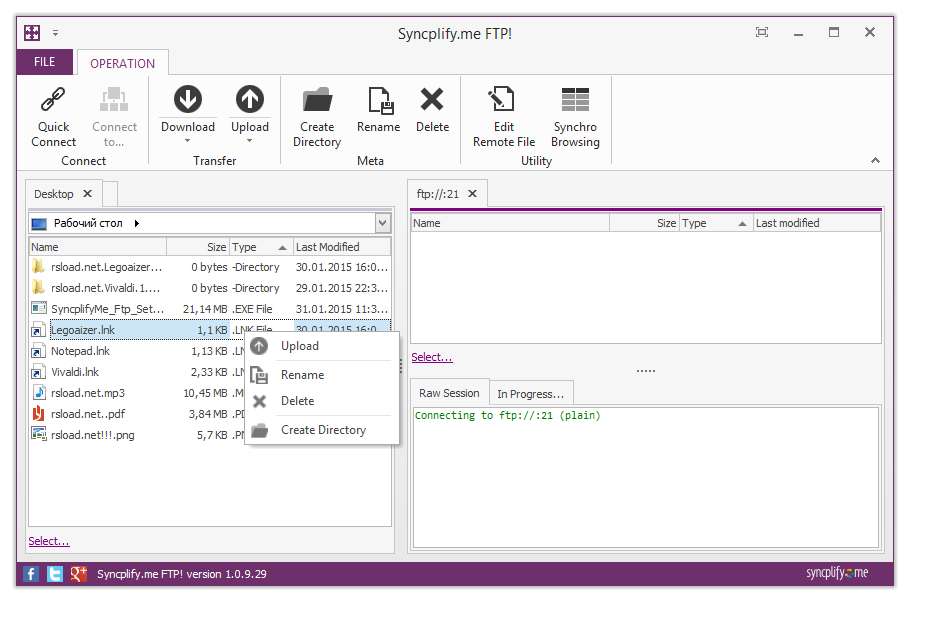Click the Connect to... network icon
This screenshot has height=627, width=937.
pos(114,99)
